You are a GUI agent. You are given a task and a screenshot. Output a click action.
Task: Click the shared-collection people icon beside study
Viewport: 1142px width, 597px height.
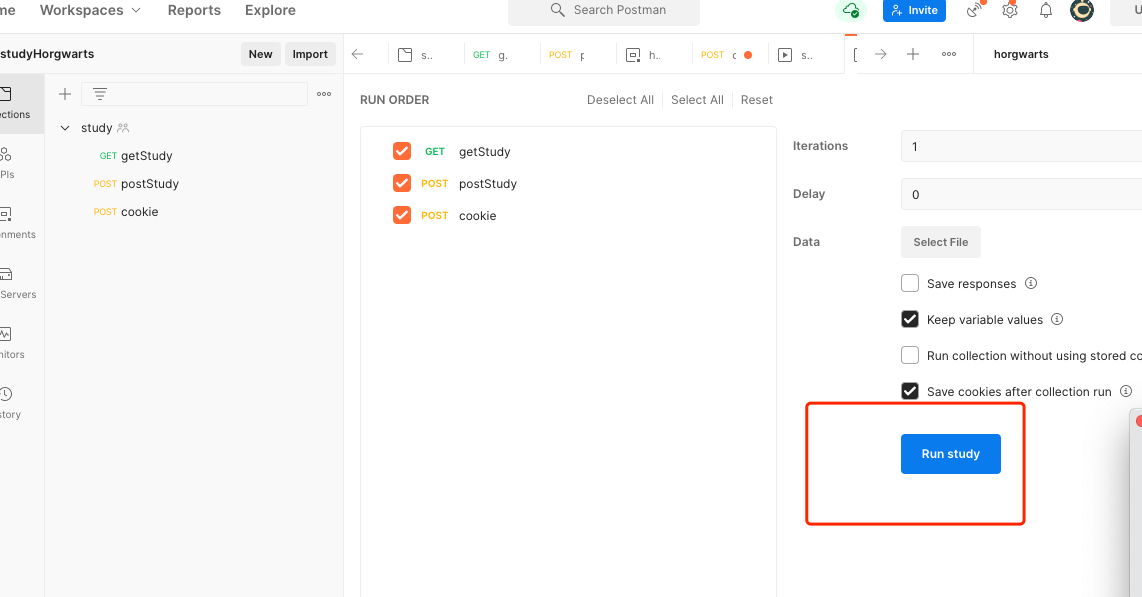[x=123, y=127]
